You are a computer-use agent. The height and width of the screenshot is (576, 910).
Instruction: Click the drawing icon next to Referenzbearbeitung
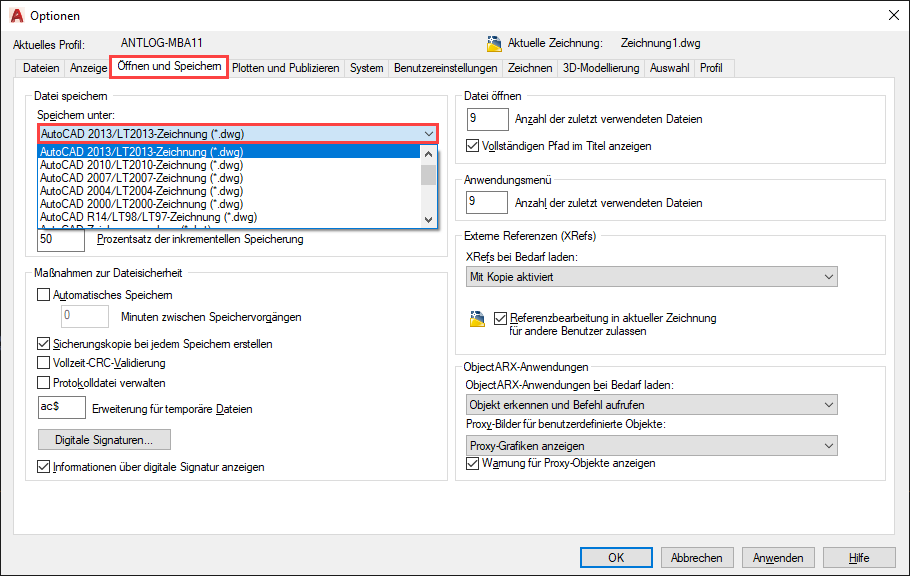(477, 319)
